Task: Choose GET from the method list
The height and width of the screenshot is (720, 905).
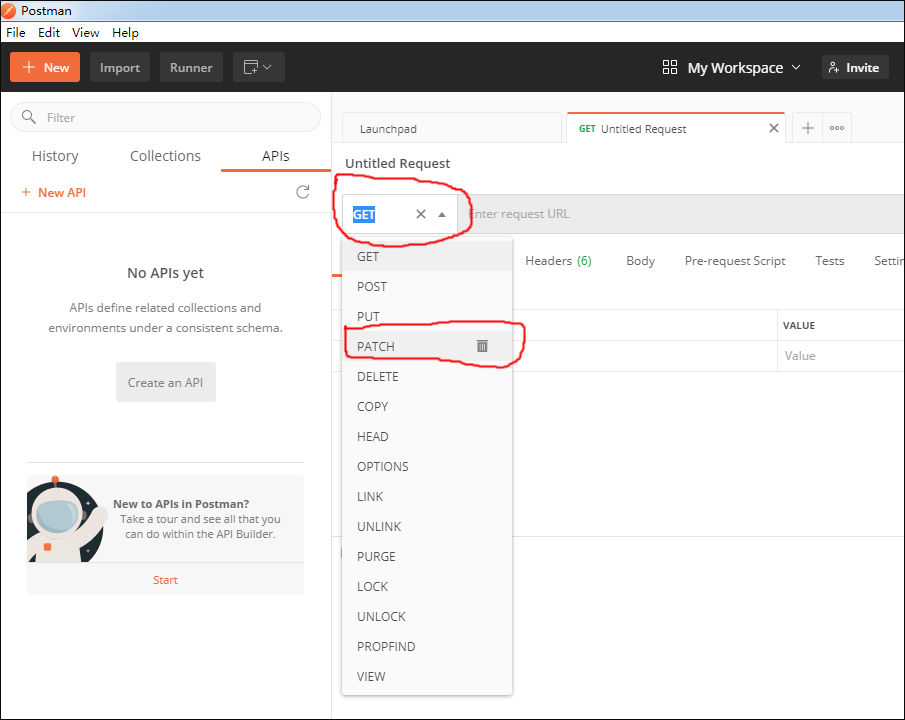Action: tap(427, 256)
